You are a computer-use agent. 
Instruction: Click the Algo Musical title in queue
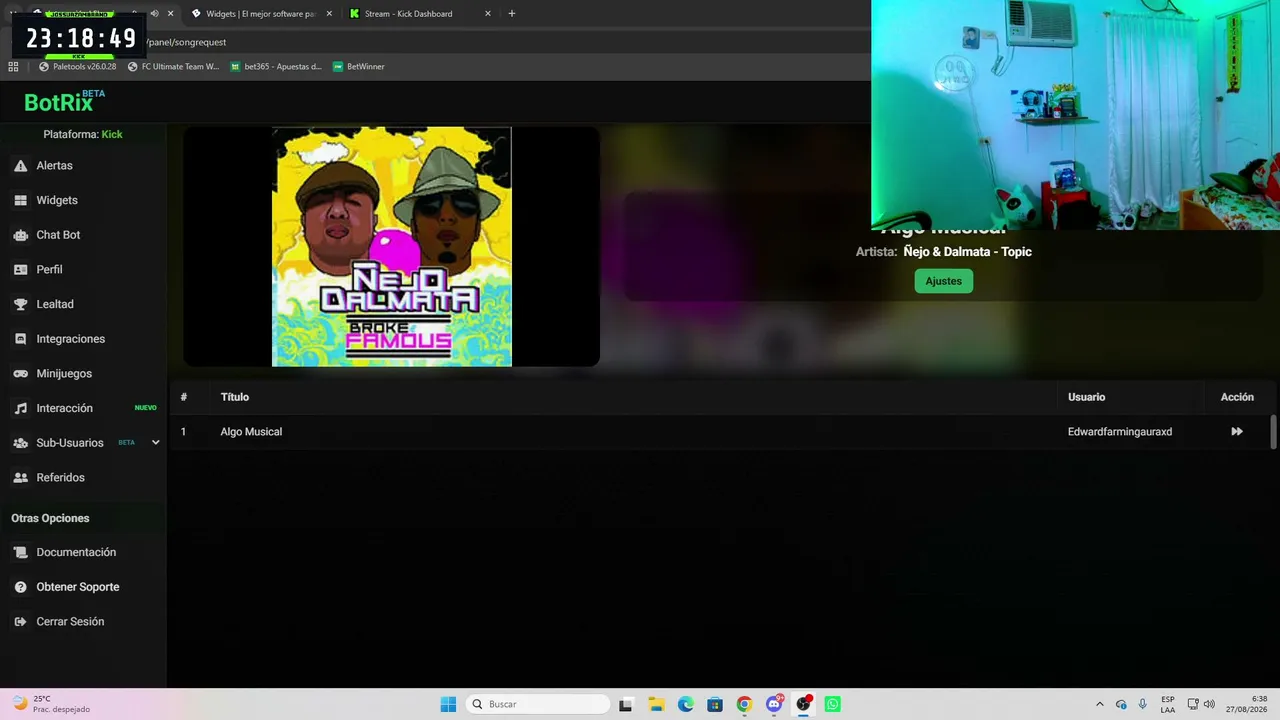251,432
